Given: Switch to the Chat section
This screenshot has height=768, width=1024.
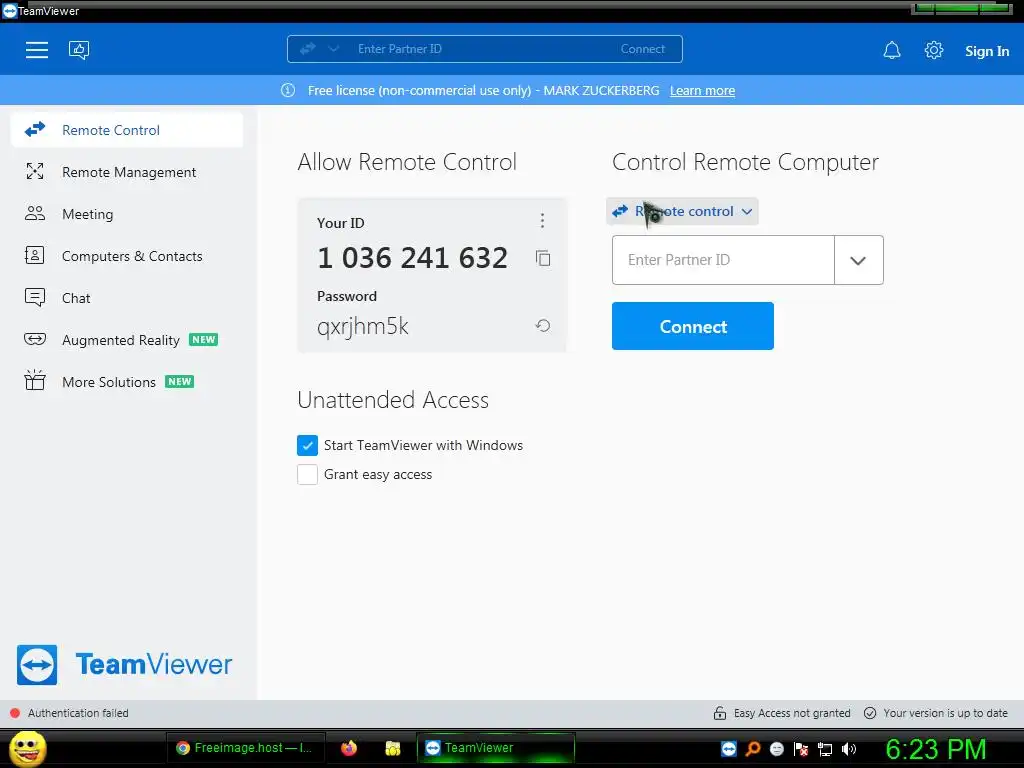Looking at the screenshot, I should click(127, 298).
